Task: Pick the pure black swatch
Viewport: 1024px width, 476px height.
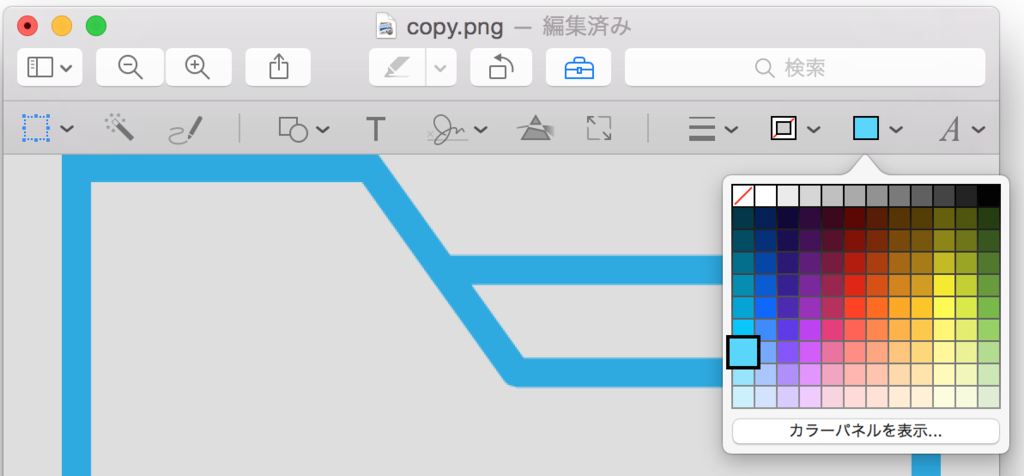Action: [989, 195]
